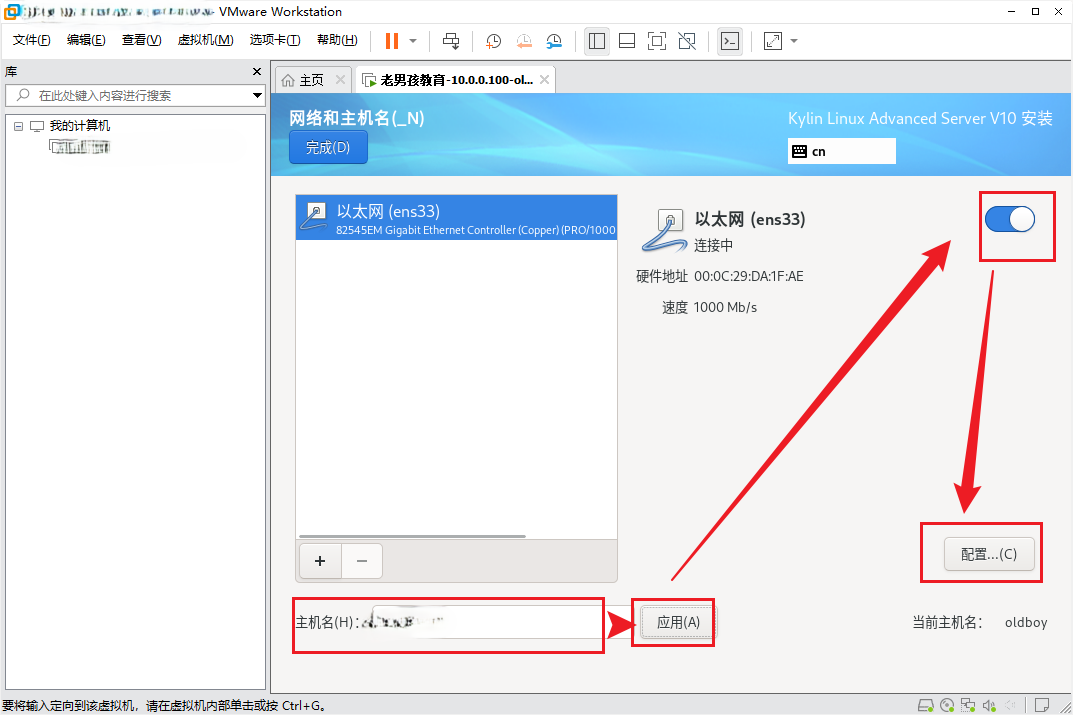Viewport: 1073px width, 715px height.
Task: Select the 以太网 (ens33) adapter in the list
Action: [x=456, y=218]
